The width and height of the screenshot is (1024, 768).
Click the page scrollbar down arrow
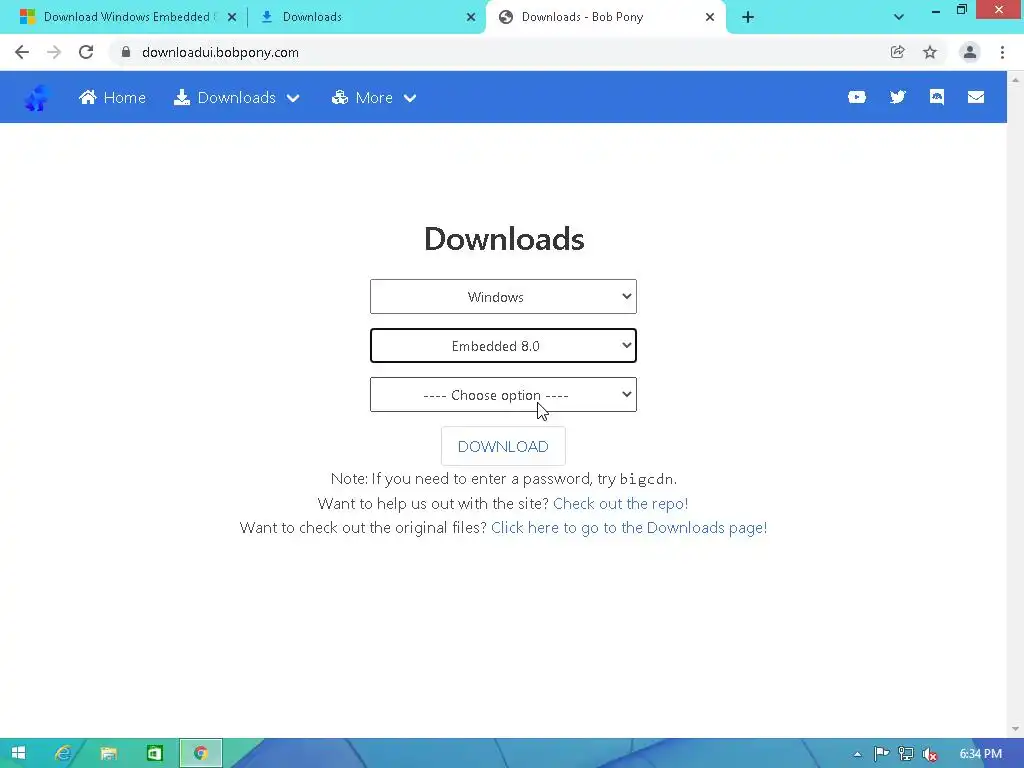click(x=1016, y=729)
